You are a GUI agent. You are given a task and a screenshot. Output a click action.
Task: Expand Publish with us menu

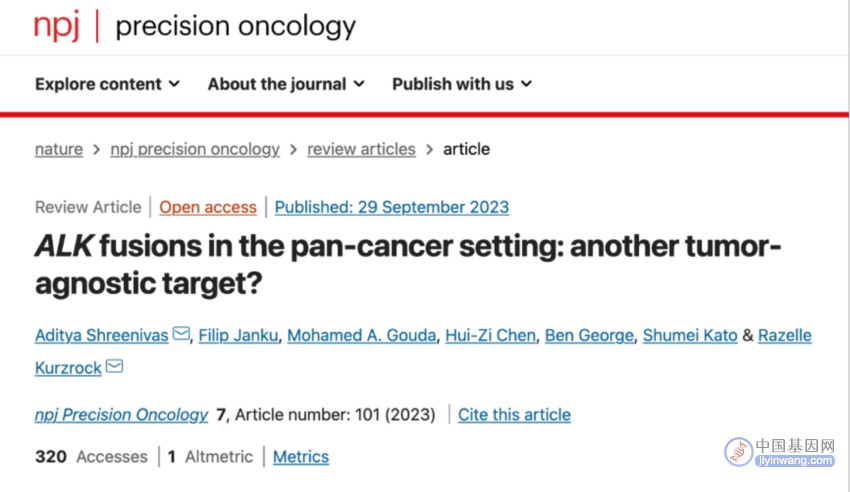462,84
